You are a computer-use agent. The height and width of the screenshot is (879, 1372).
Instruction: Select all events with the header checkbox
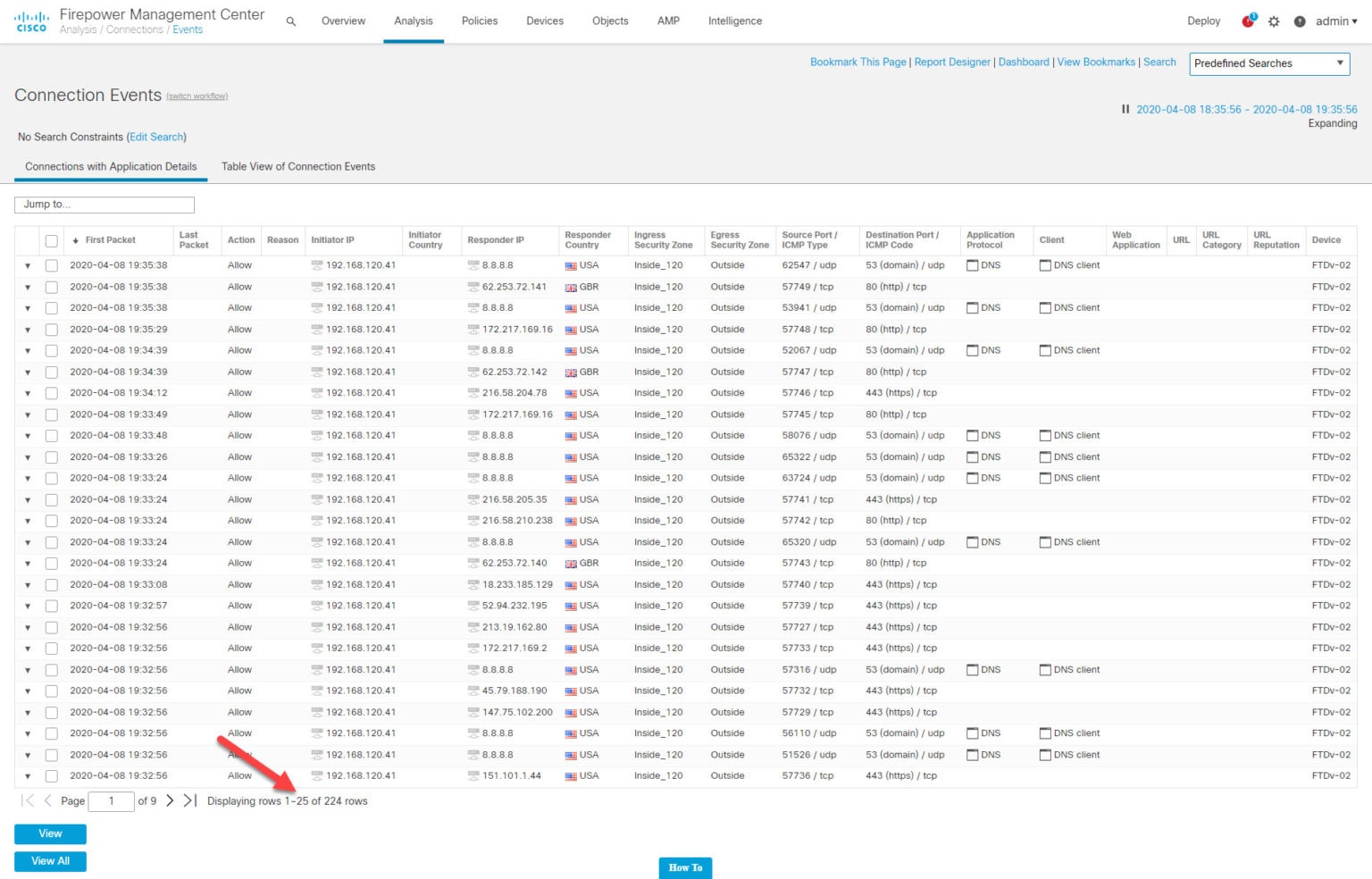(51, 239)
